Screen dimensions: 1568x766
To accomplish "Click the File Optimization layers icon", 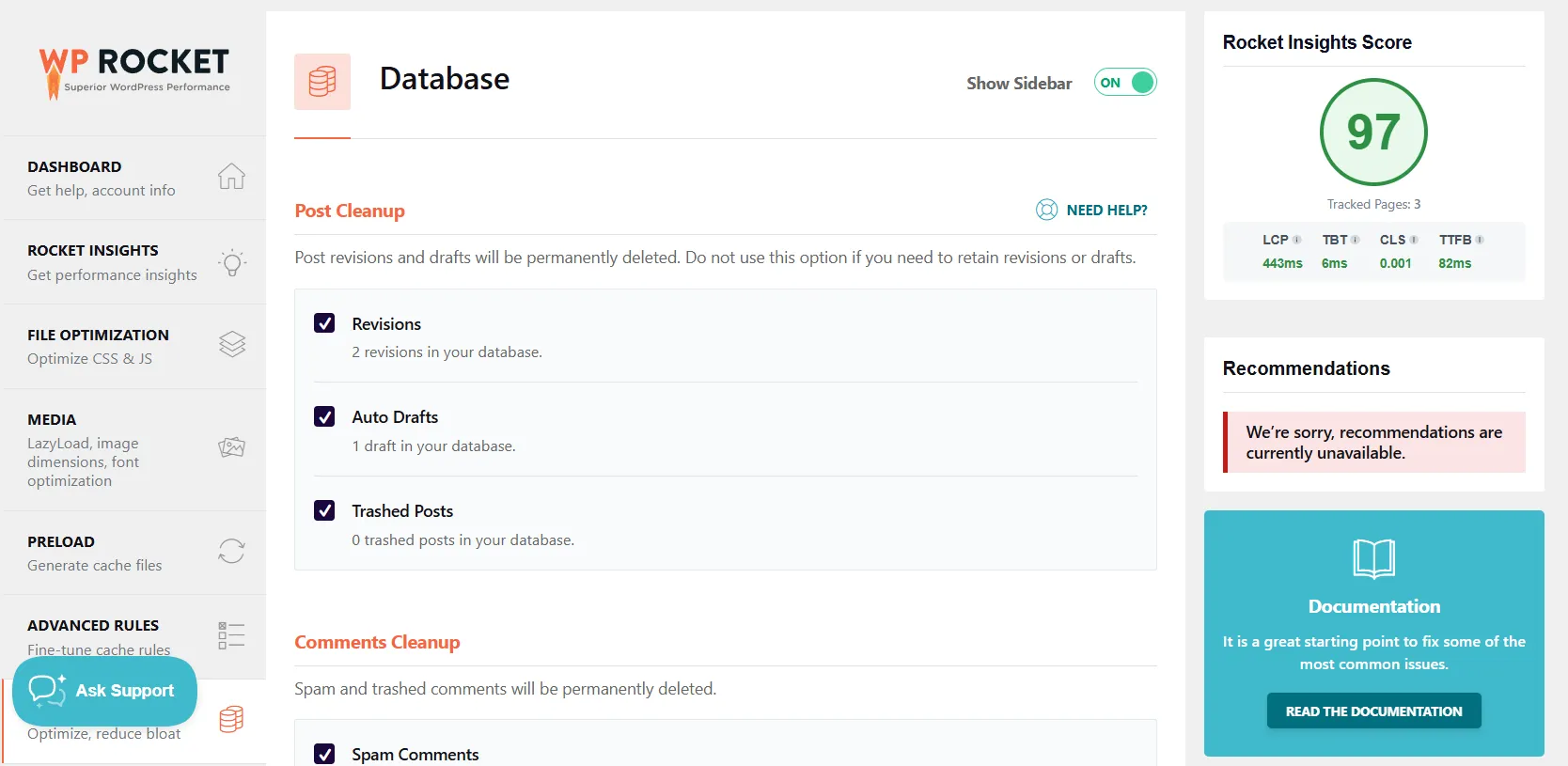I will click(x=232, y=345).
